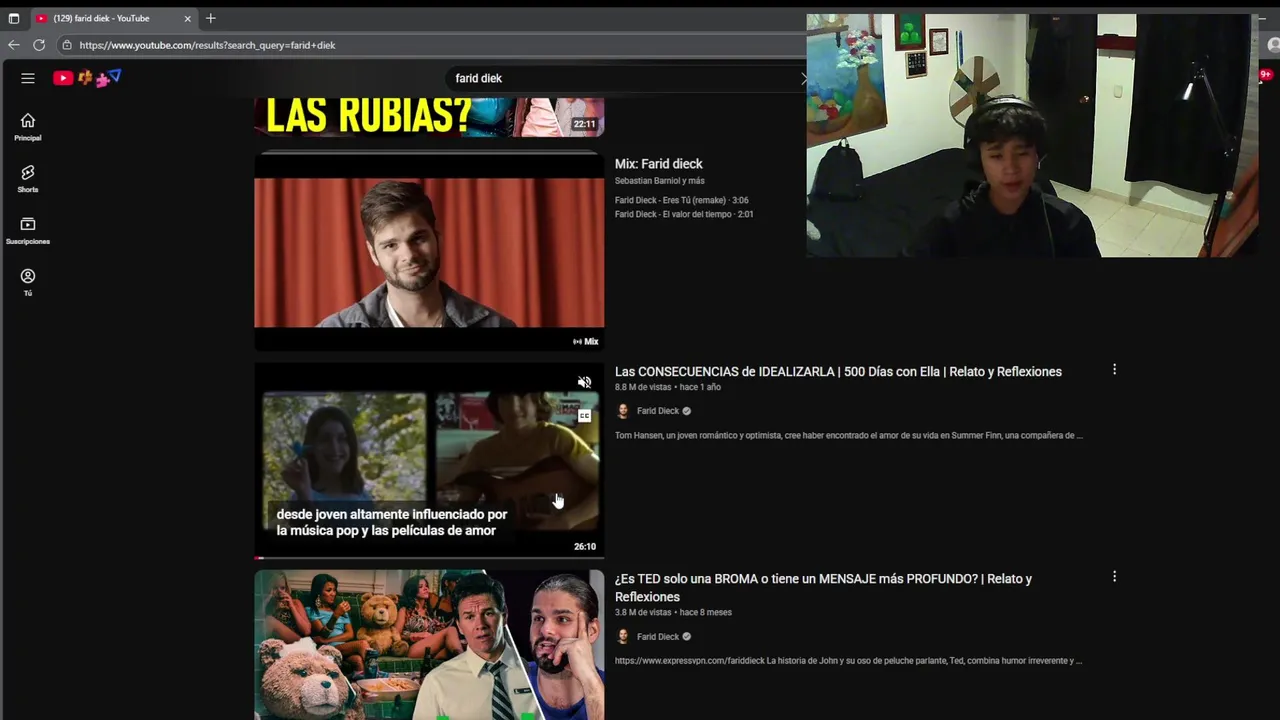The image size is (1280, 720).
Task: Open Las CONSECUENCIAS de IDEALIZARLA title
Action: coord(838,371)
